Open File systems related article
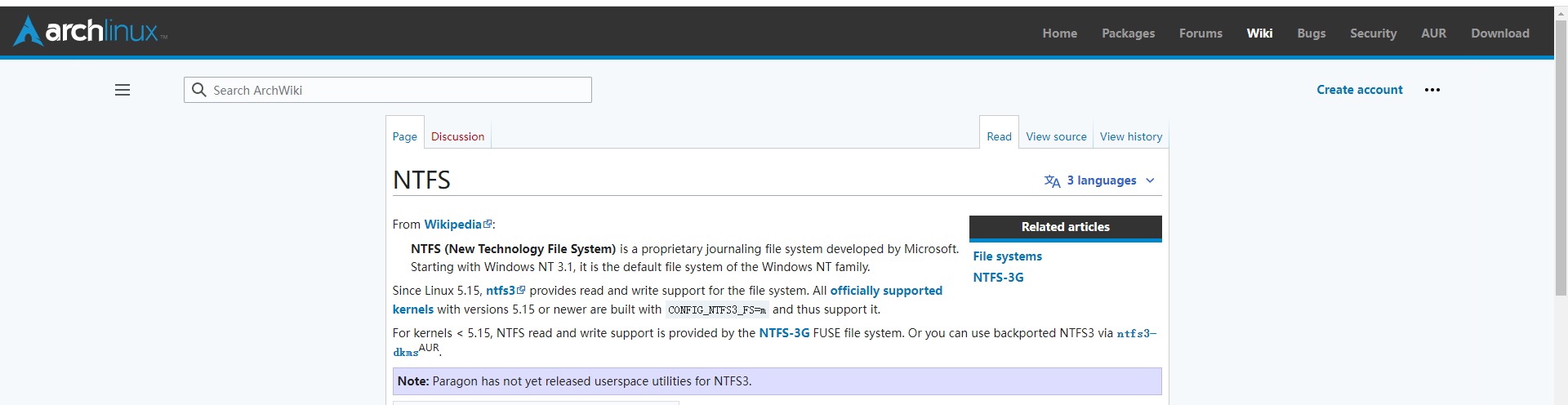1568x405 pixels. [x=1007, y=256]
